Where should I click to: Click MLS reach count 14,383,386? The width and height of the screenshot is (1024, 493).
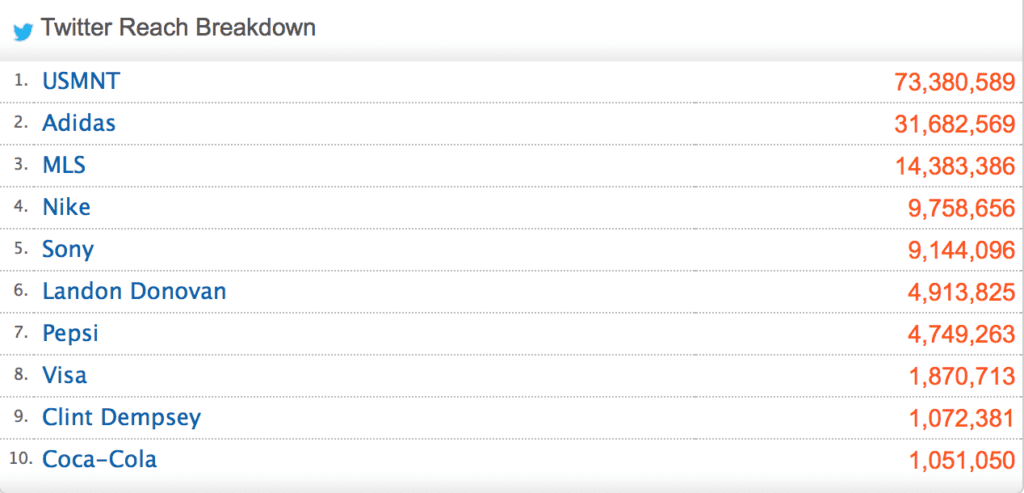click(955, 167)
